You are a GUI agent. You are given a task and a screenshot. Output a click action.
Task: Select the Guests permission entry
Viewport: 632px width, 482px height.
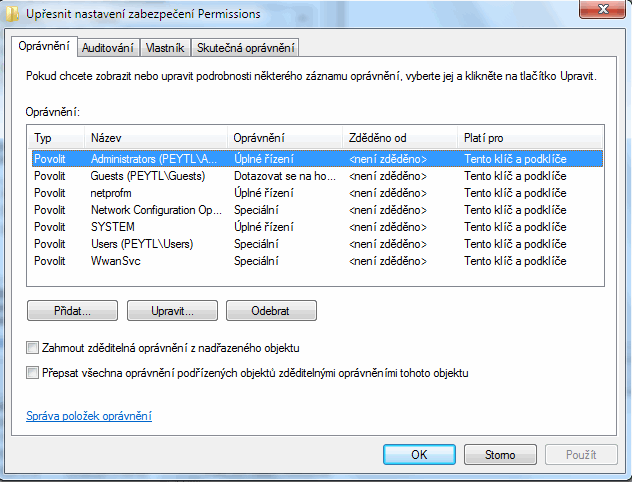pyautogui.click(x=148, y=176)
